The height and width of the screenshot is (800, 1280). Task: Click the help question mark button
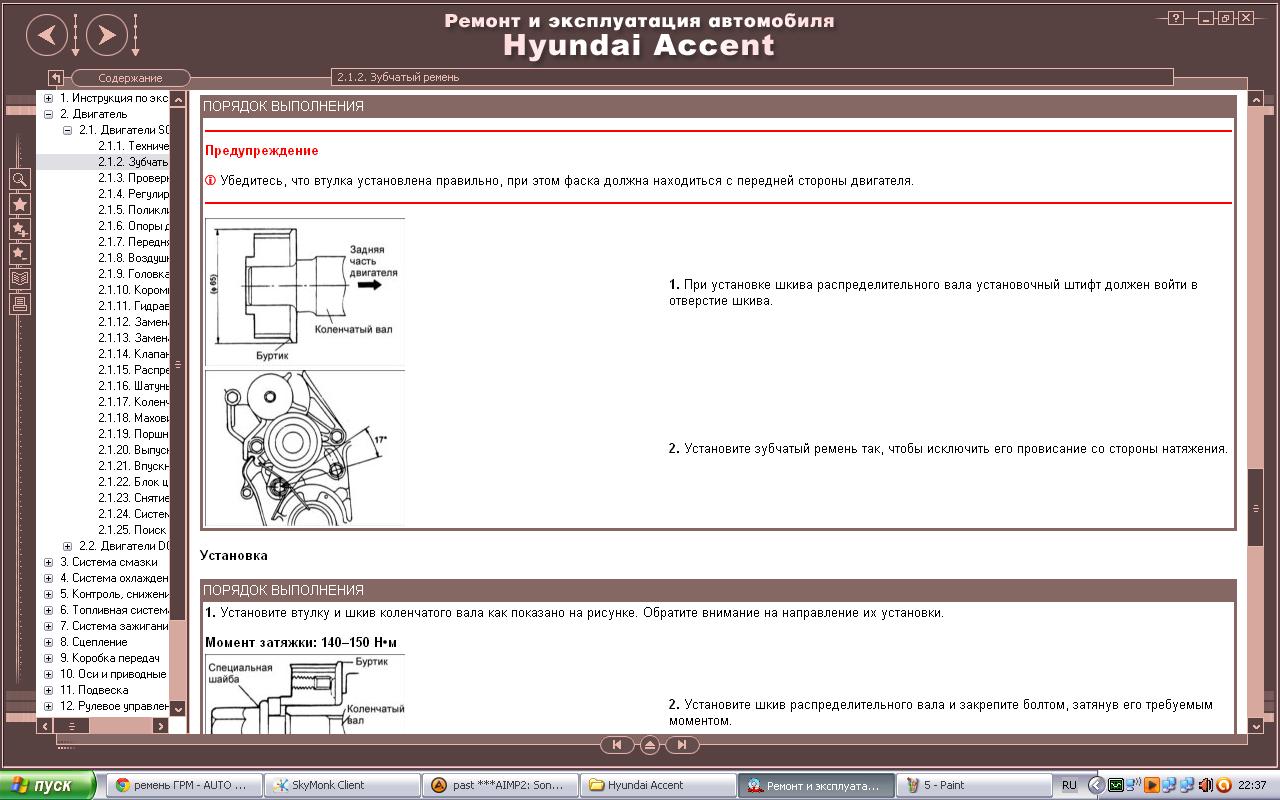pos(1177,18)
